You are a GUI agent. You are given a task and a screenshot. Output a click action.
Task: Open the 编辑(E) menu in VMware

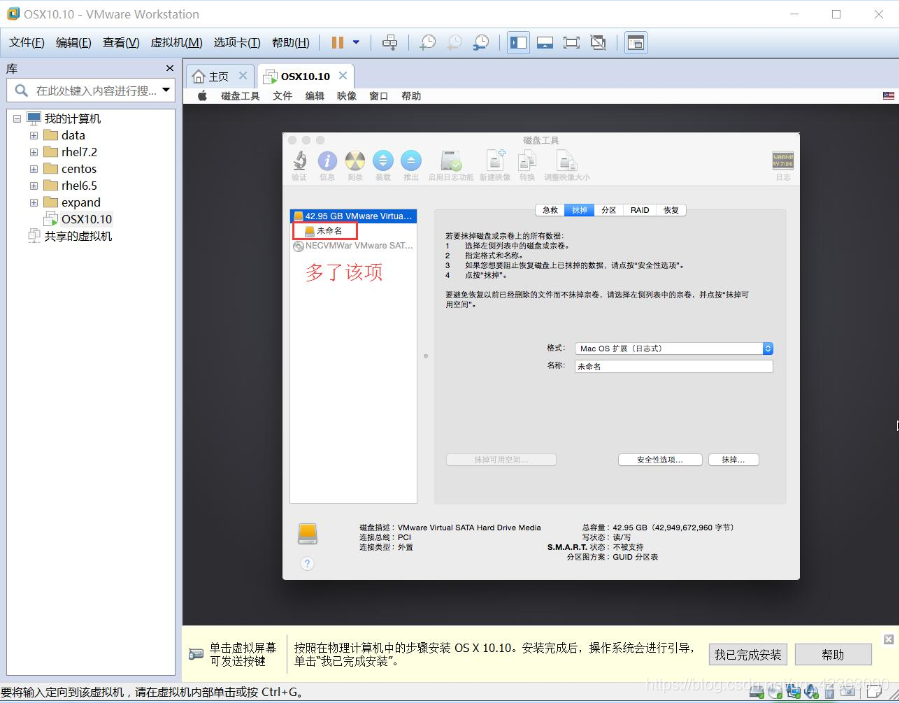73,42
